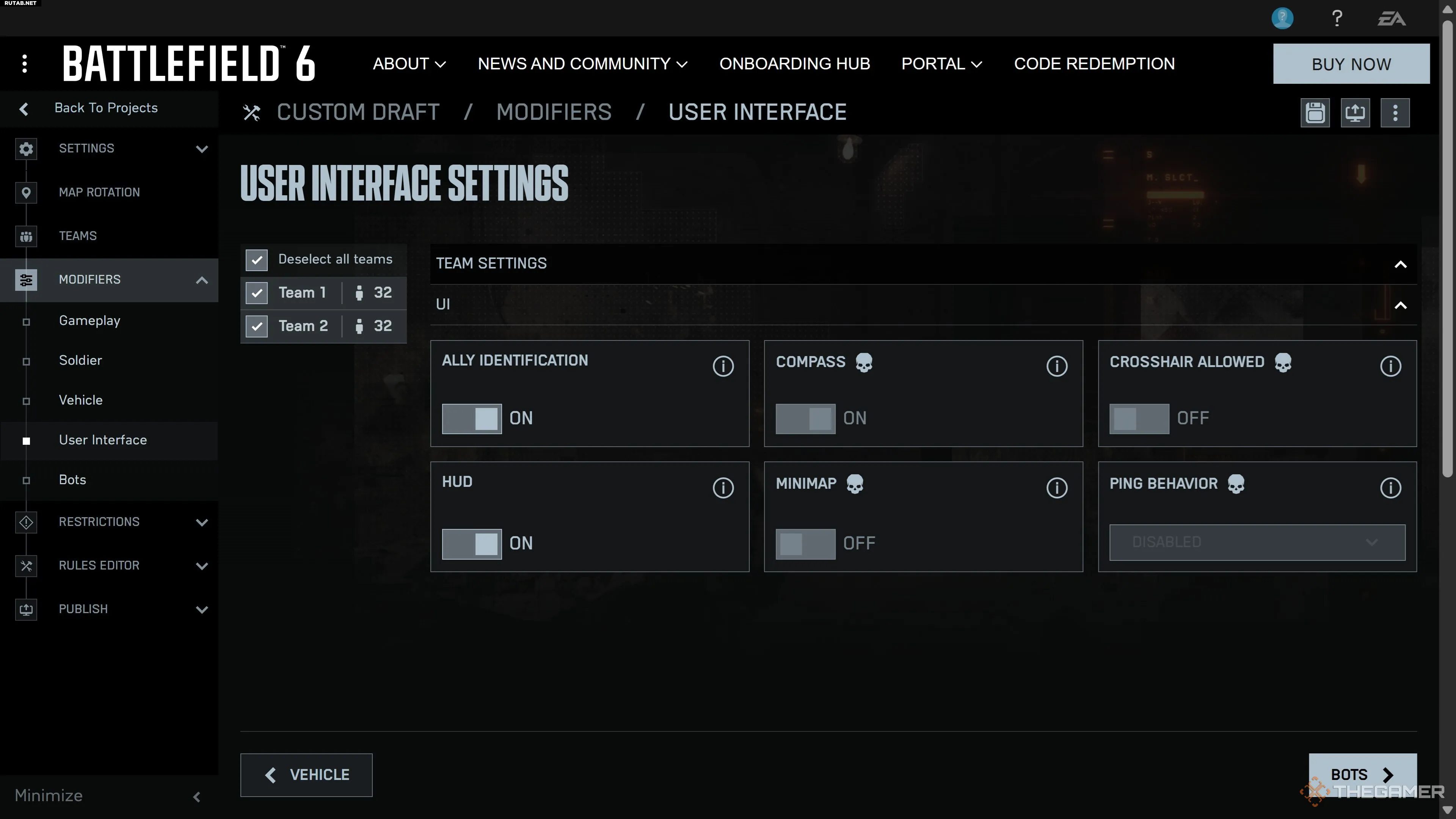Show info for Ally Identification
Viewport: 1456px width, 819px height.
coord(723,366)
